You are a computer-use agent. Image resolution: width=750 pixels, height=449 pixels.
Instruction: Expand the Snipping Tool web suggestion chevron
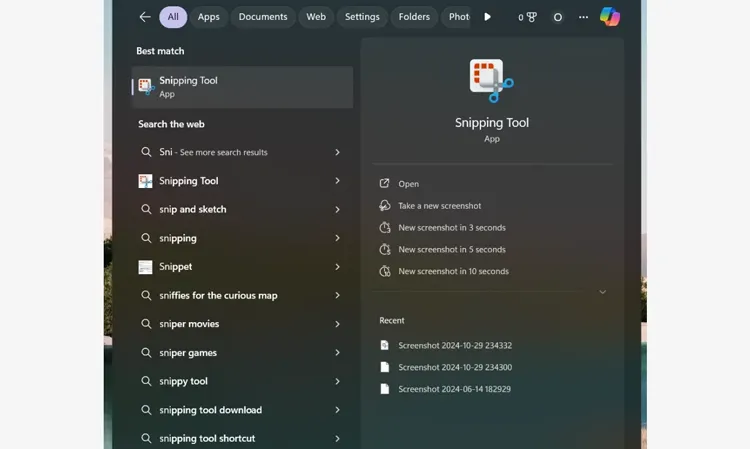337,181
